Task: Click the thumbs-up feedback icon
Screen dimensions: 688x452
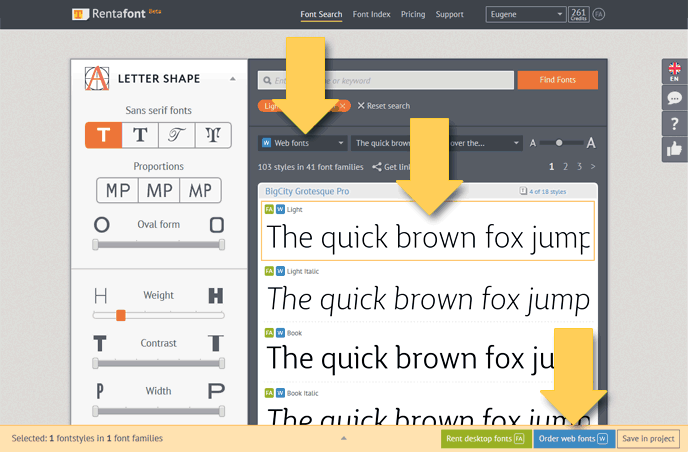Action: point(674,149)
